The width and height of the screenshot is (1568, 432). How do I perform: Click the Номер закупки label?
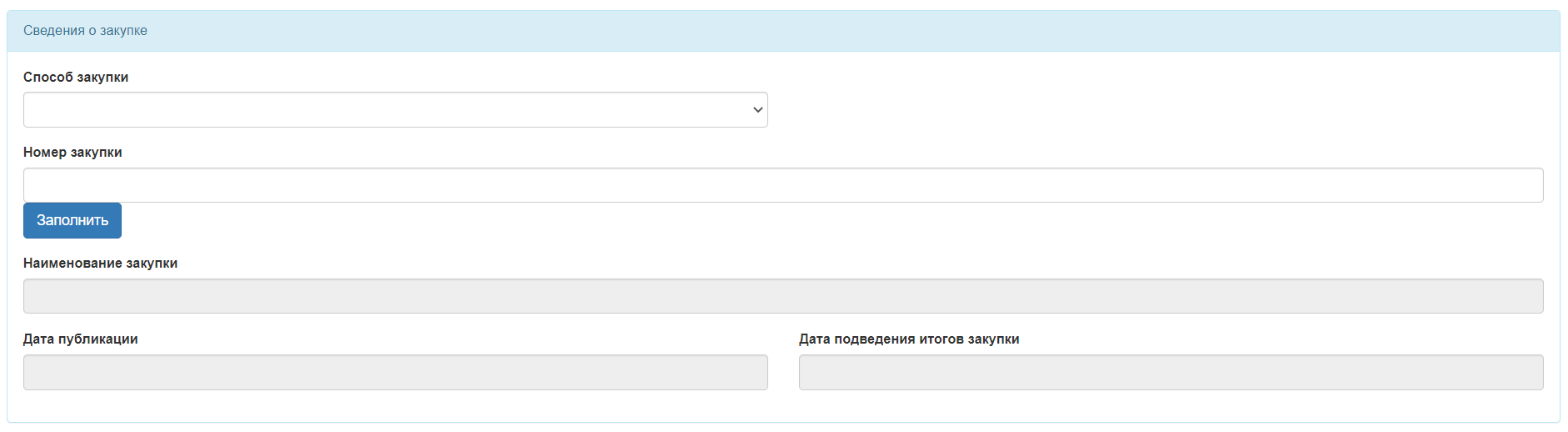[x=72, y=152]
